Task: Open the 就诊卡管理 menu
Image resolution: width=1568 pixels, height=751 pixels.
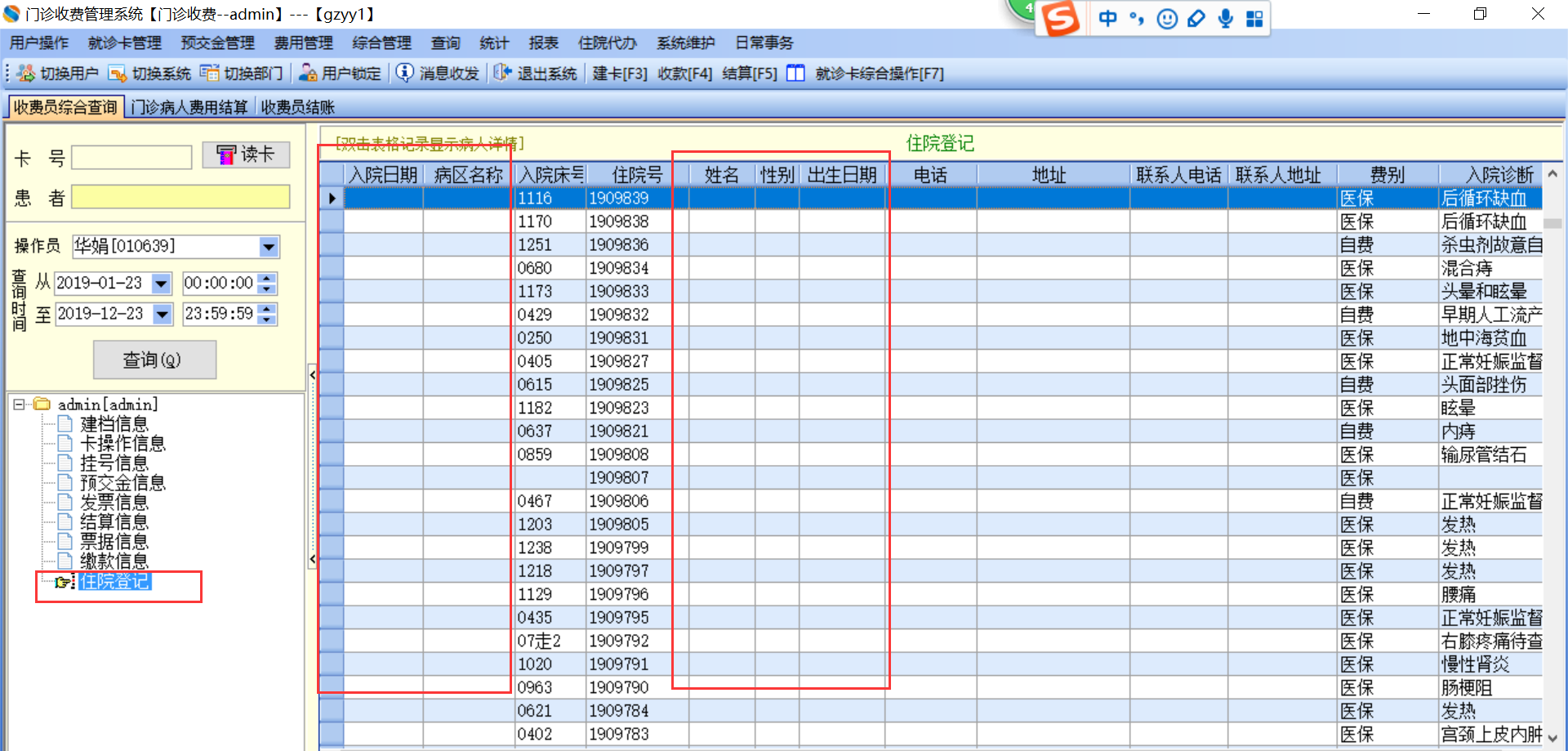Action: [125, 42]
